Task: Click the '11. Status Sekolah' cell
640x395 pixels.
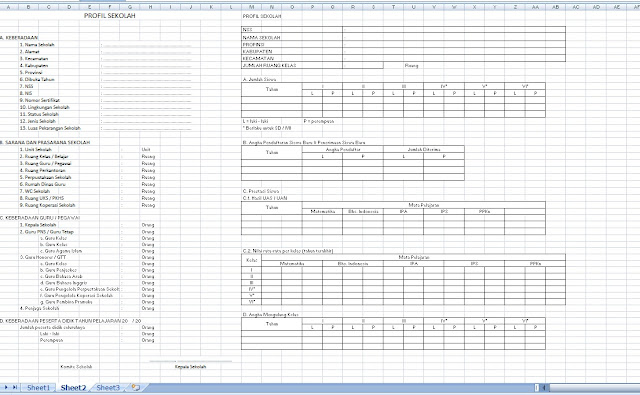Action: click(x=39, y=114)
